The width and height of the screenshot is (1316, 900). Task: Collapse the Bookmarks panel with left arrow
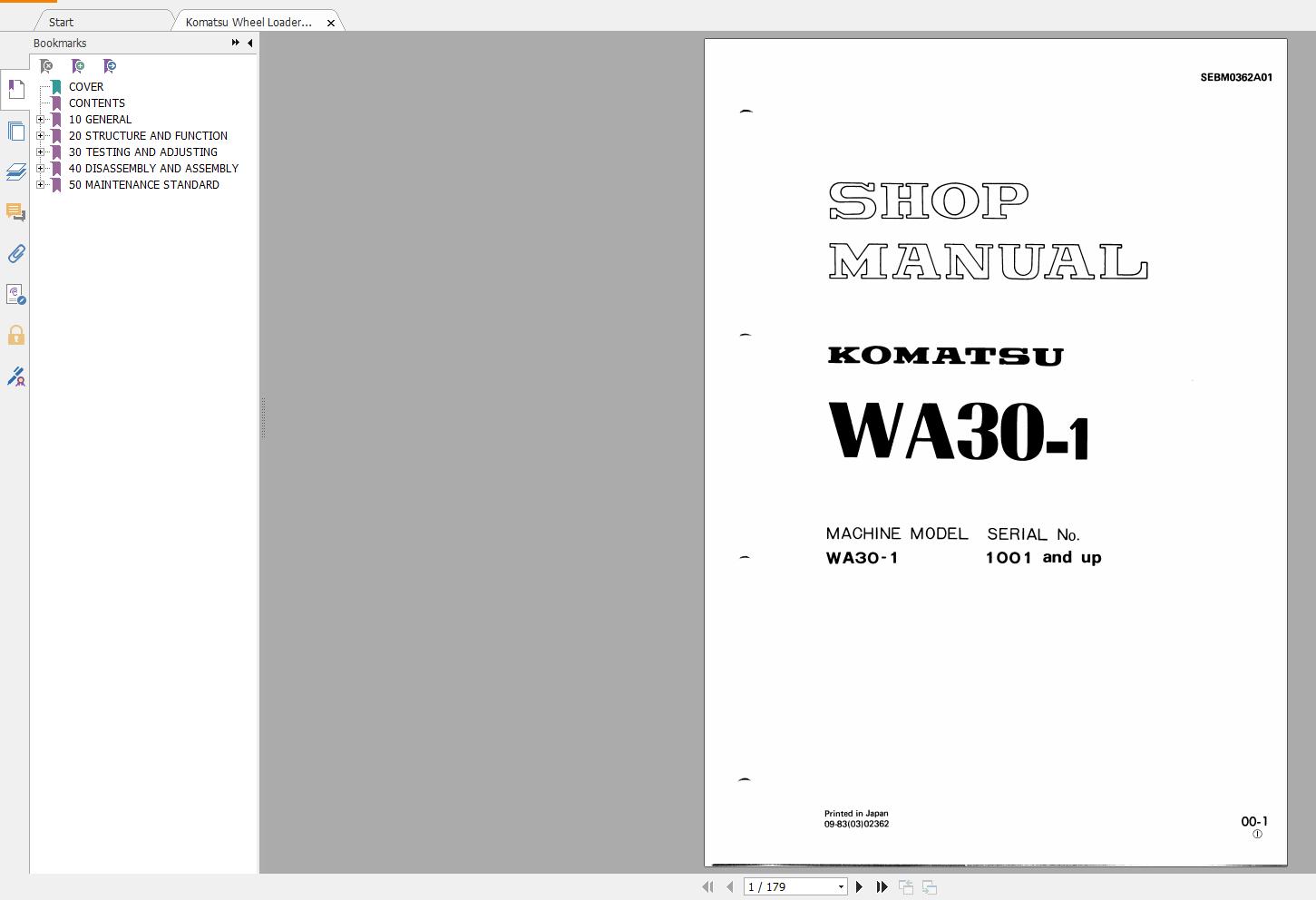[249, 43]
